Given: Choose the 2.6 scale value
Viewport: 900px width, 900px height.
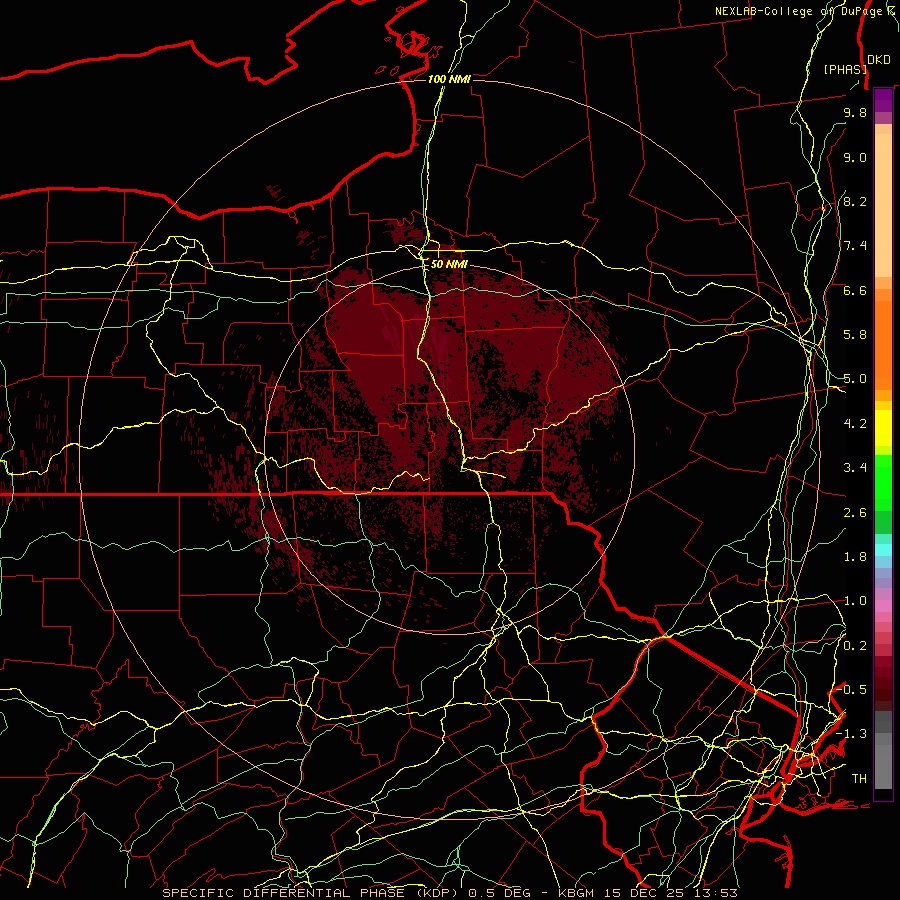Looking at the screenshot, I should 855,512.
